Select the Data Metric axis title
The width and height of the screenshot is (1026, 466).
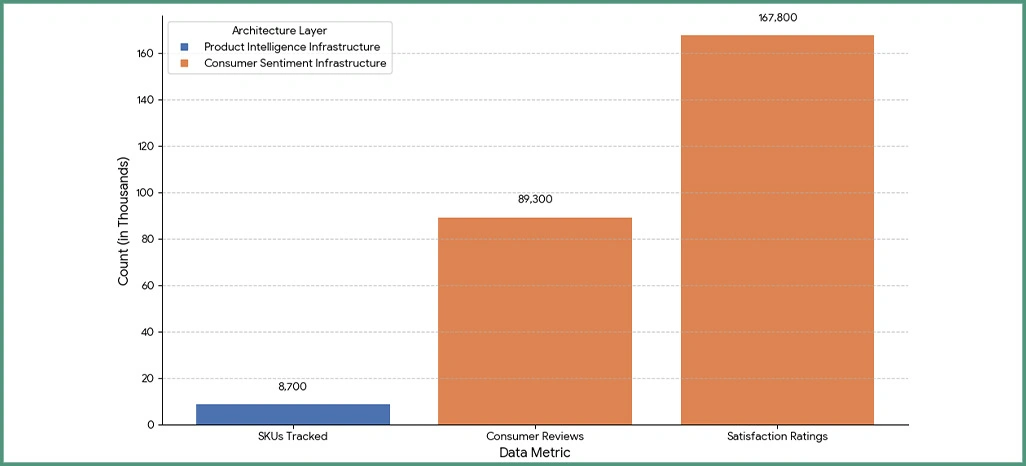(x=534, y=453)
